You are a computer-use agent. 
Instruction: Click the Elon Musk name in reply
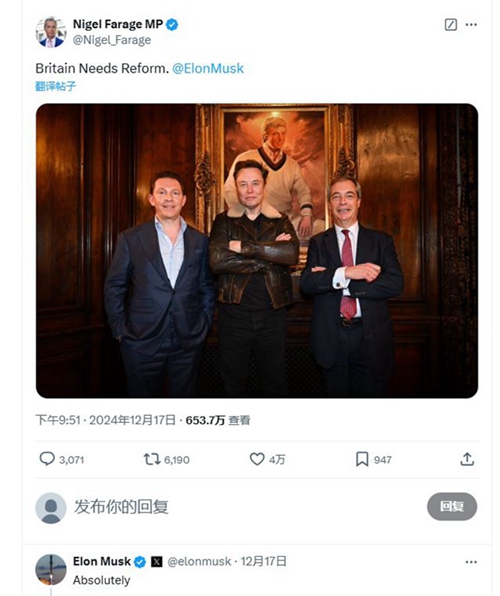[102, 561]
